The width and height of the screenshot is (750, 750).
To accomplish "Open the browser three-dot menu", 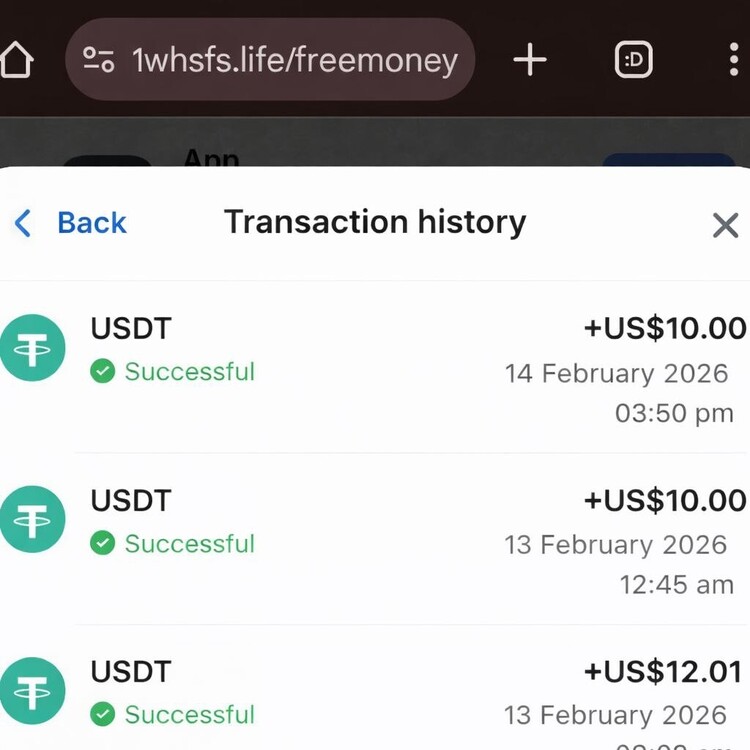I will (x=735, y=60).
